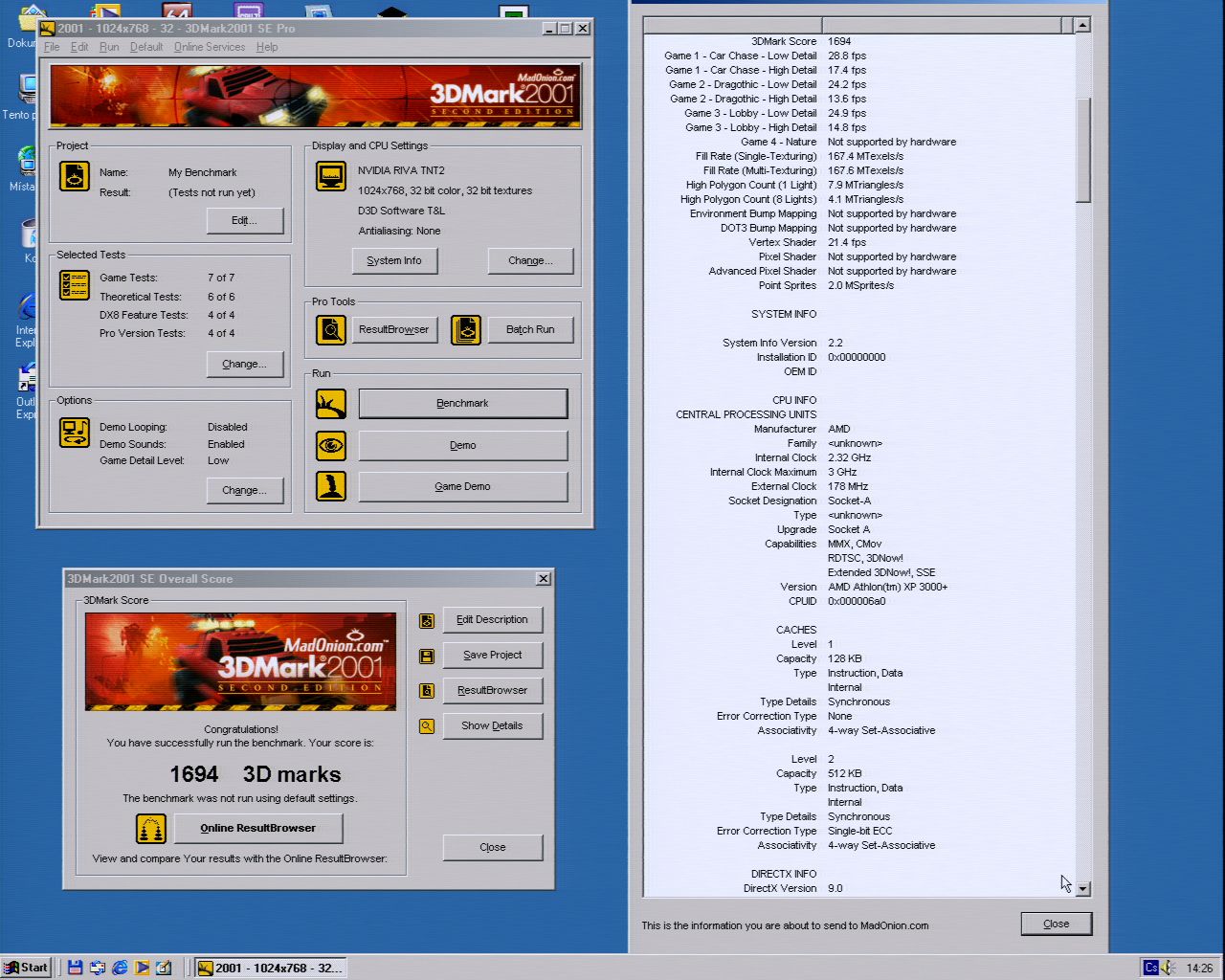Click the details list scroll-up arrow
This screenshot has width=1225, height=980.
1083,26
